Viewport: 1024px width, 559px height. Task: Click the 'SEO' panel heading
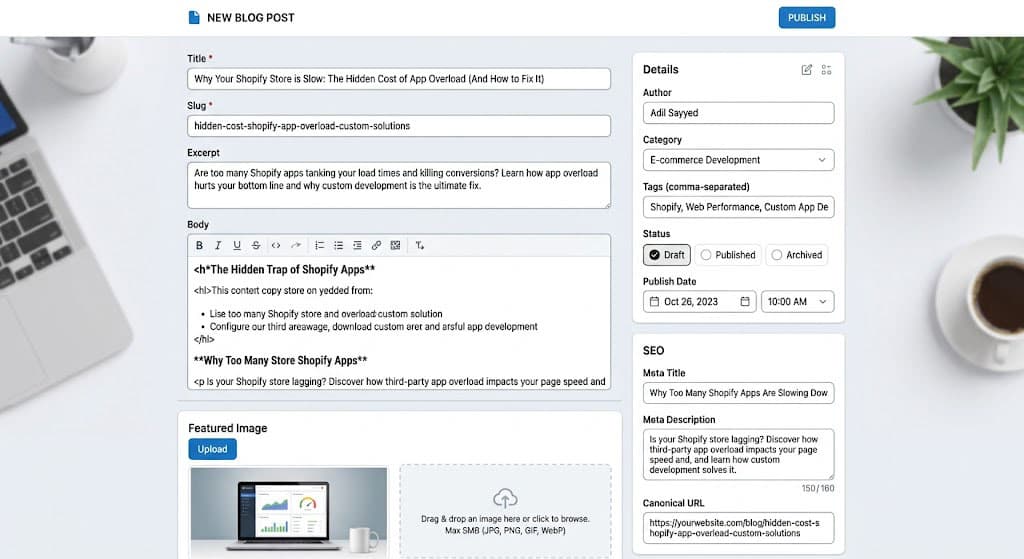[653, 351]
